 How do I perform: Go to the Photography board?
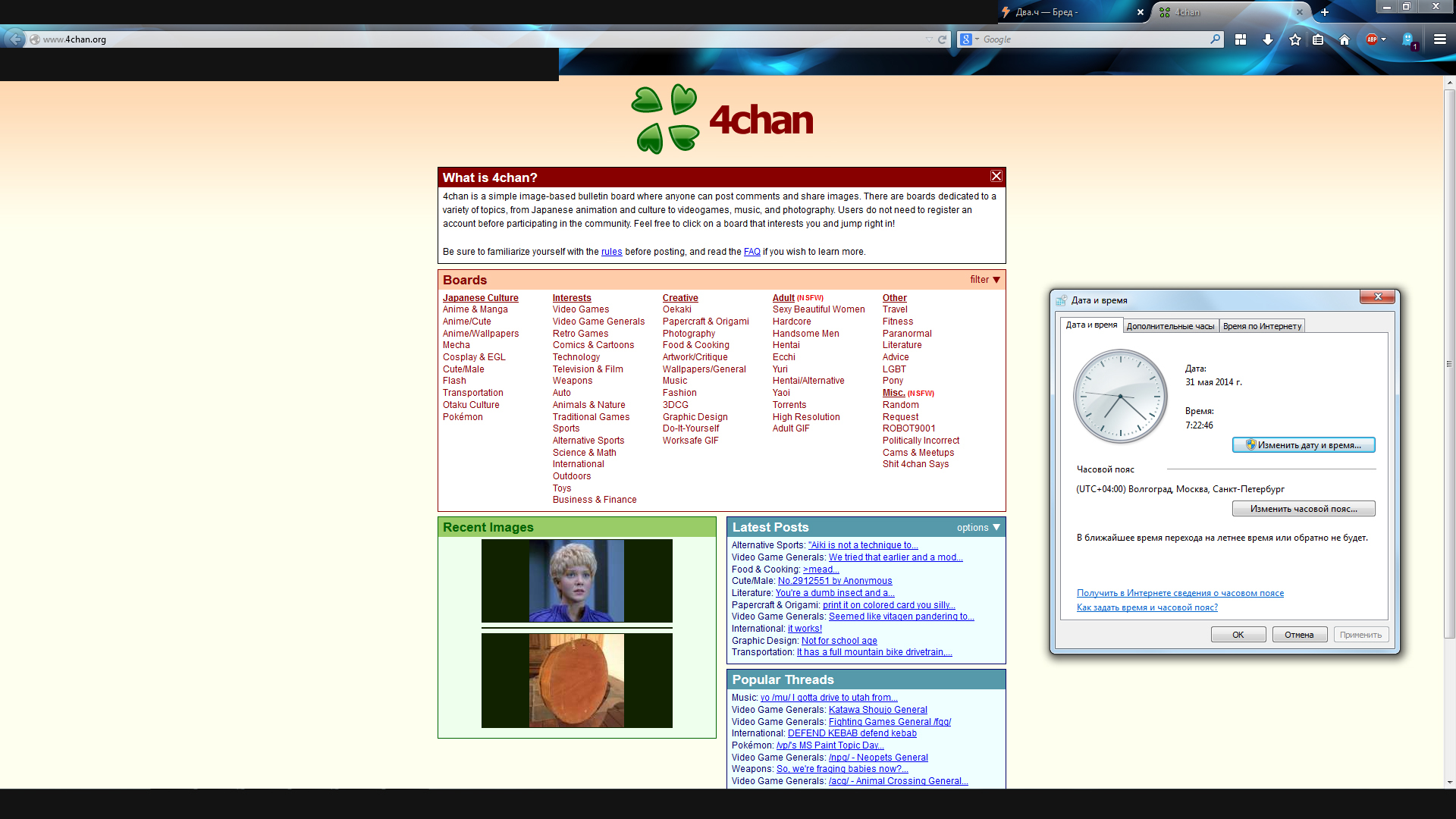(689, 334)
